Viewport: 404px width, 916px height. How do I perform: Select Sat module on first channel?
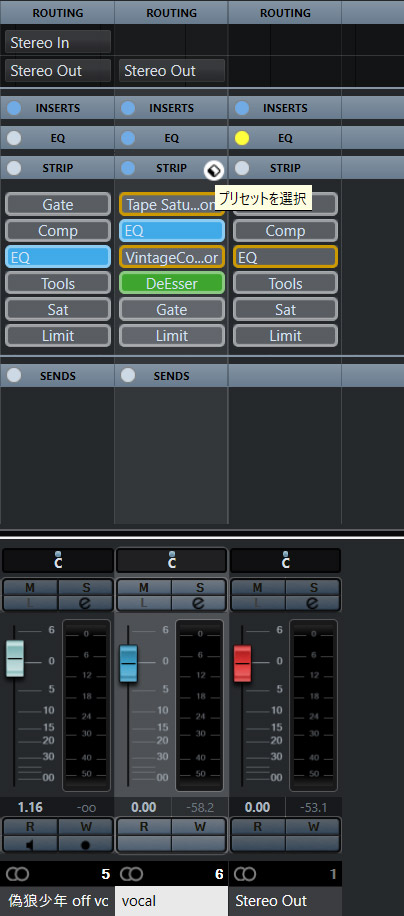(58, 310)
